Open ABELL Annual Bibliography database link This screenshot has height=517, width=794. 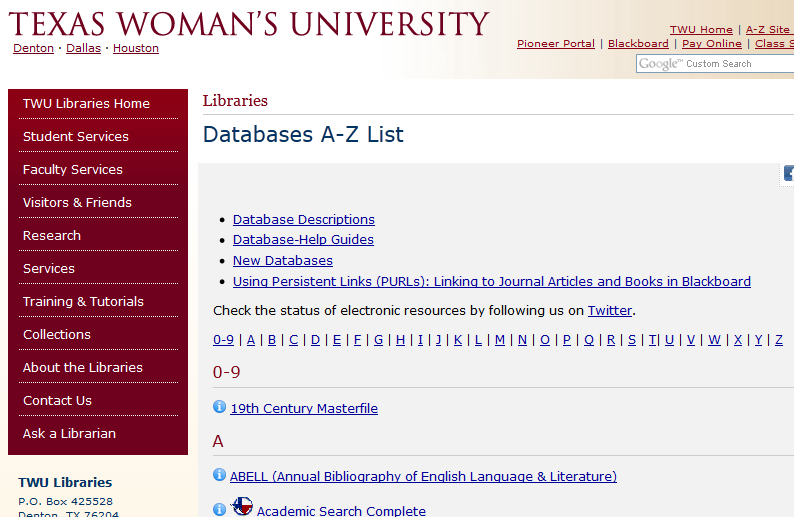[x=423, y=476]
